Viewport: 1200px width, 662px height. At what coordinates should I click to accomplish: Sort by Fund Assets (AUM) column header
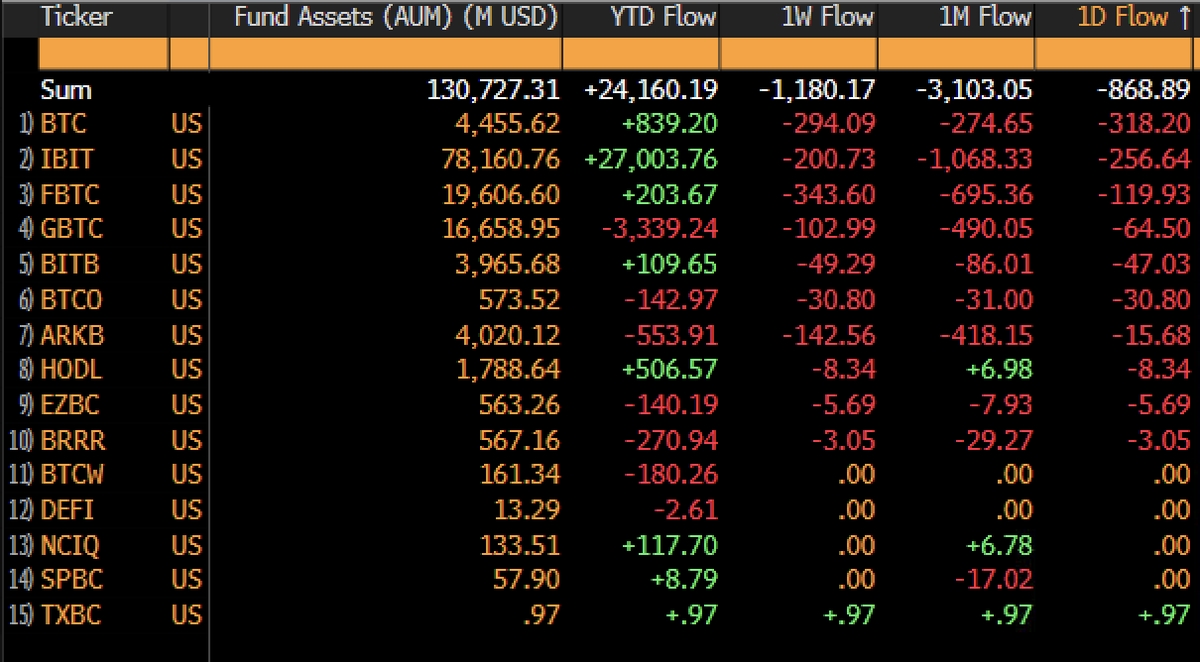point(396,17)
